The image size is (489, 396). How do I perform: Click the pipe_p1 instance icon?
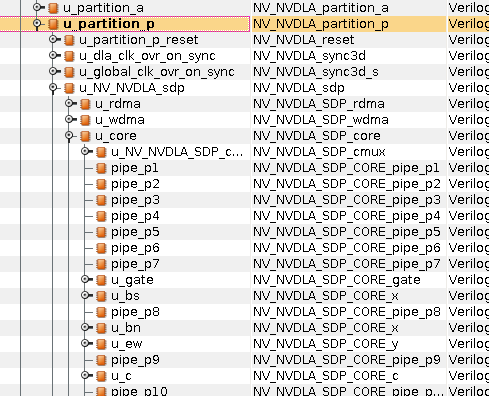click(x=101, y=168)
